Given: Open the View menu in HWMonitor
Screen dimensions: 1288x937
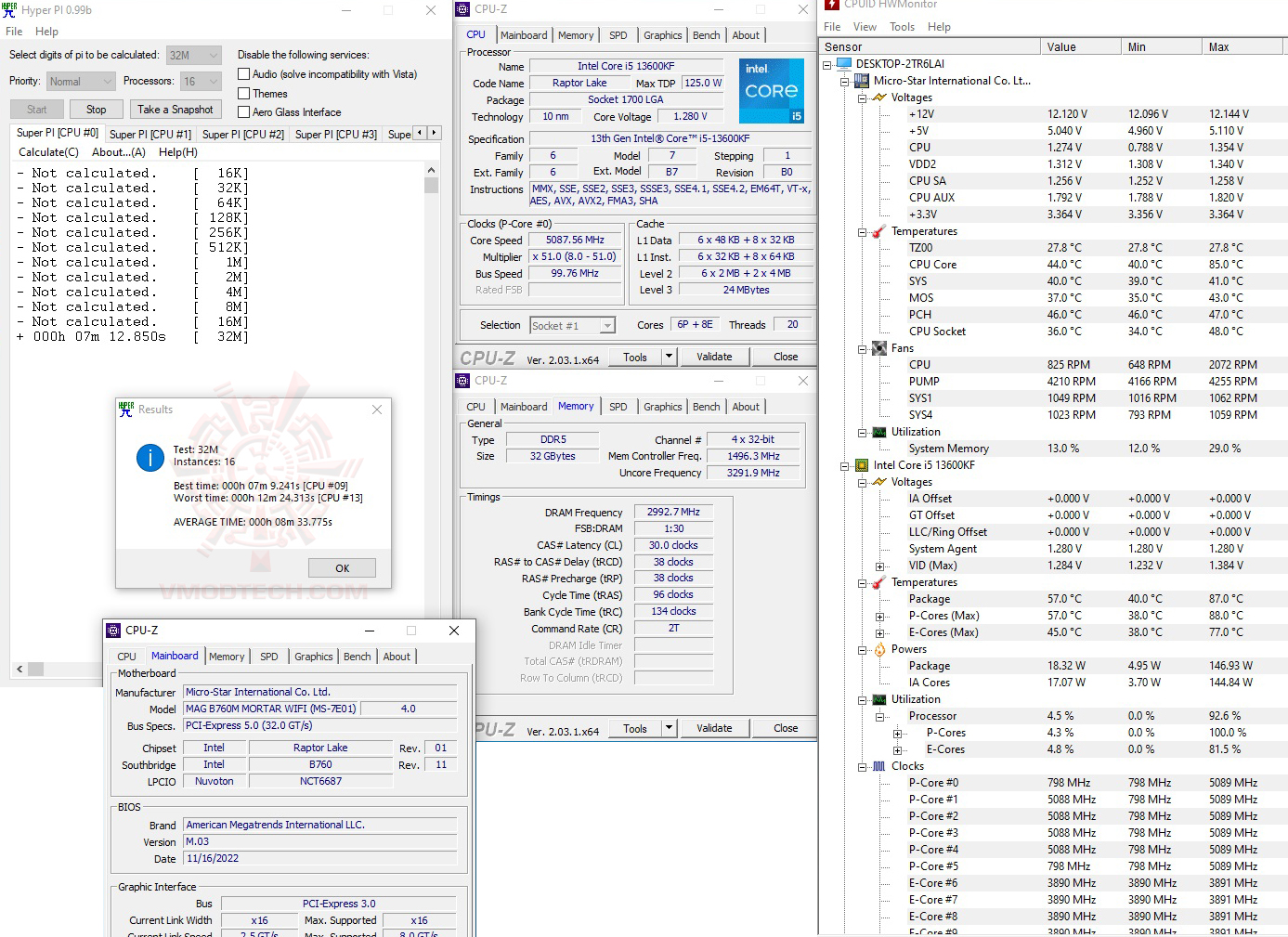Looking at the screenshot, I should [865, 27].
